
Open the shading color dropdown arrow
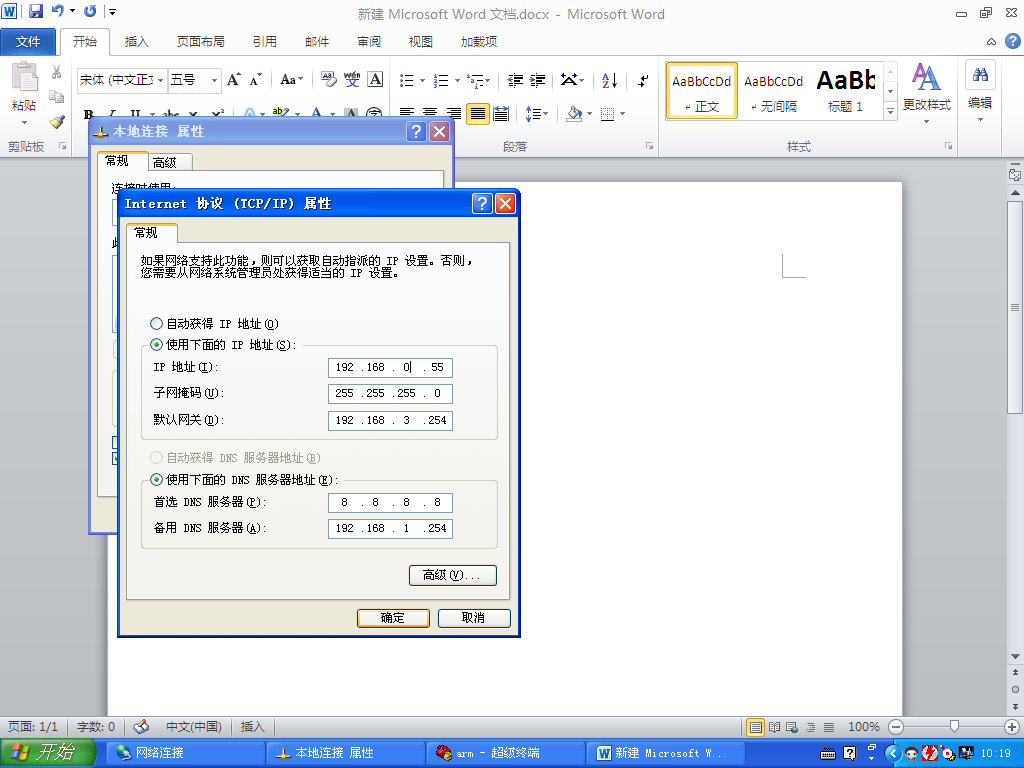pos(589,114)
